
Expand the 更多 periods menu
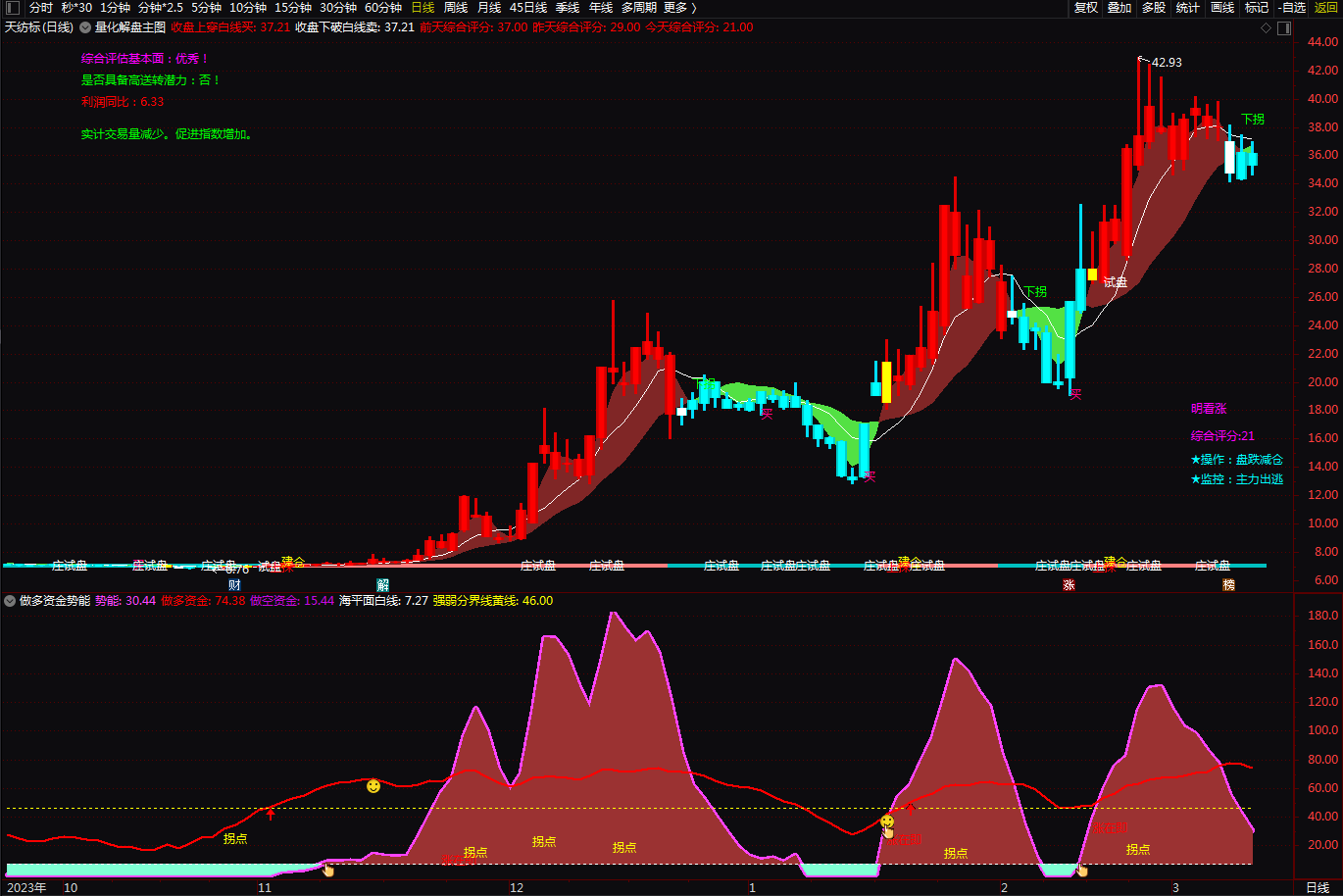point(679,8)
